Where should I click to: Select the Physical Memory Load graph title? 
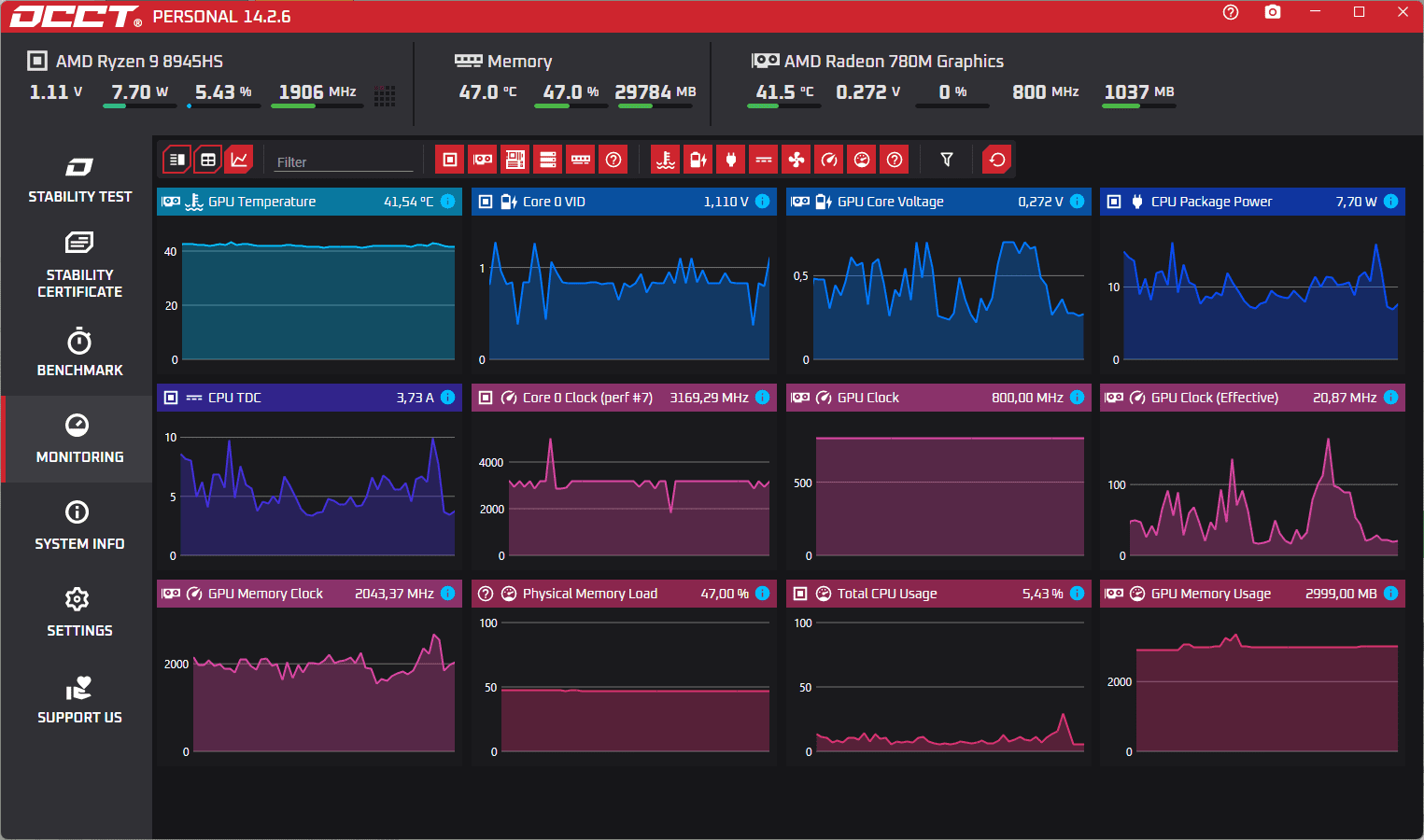point(590,594)
